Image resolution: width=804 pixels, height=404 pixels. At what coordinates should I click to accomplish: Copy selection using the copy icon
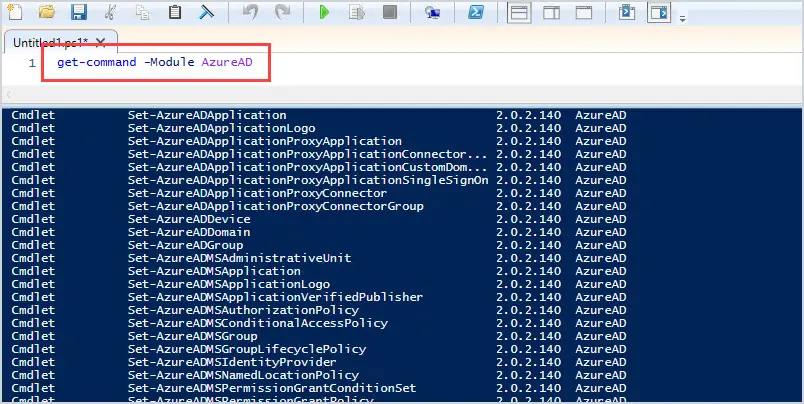pyautogui.click(x=143, y=12)
